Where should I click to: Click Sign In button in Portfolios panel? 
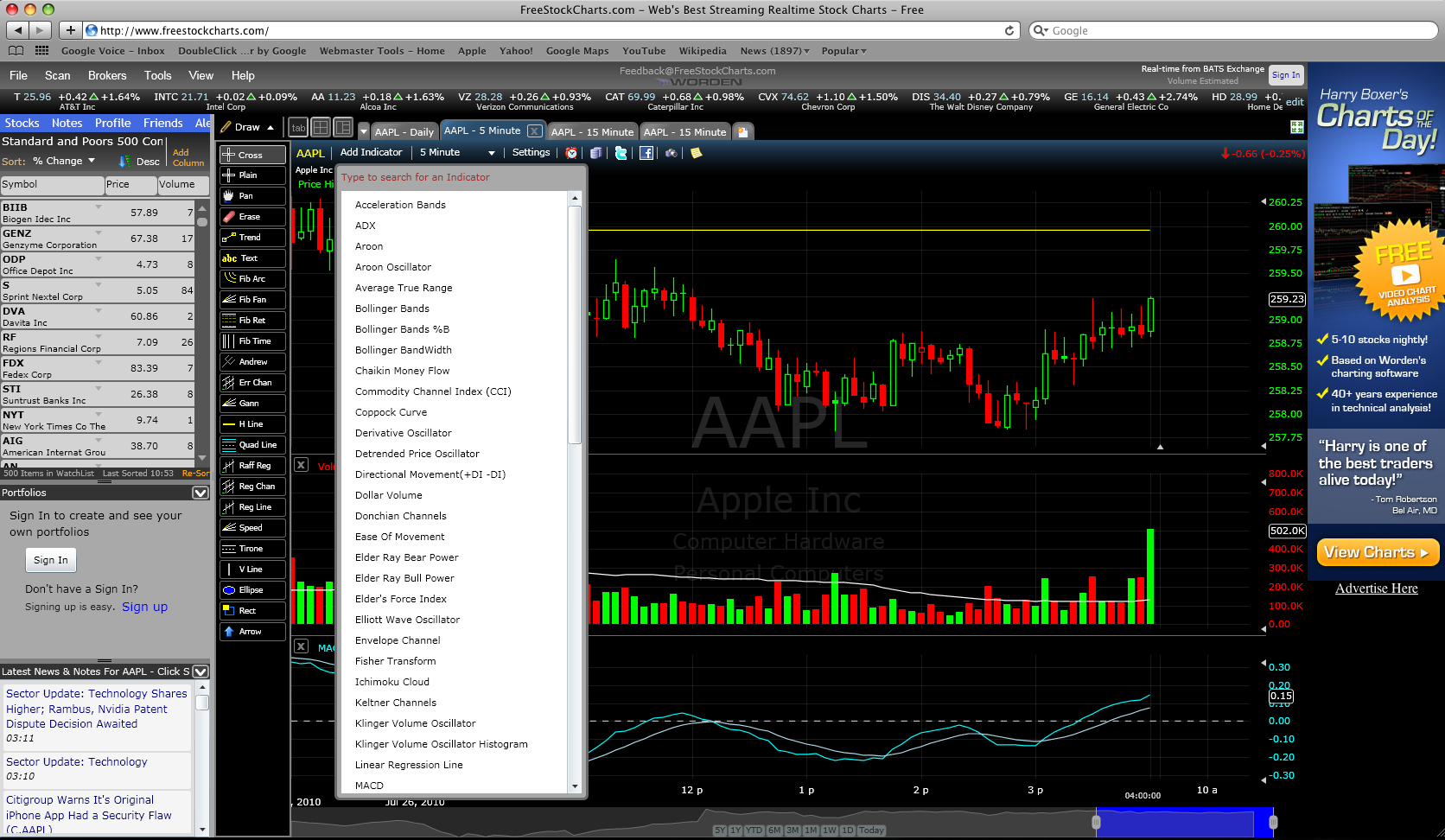[x=50, y=560]
